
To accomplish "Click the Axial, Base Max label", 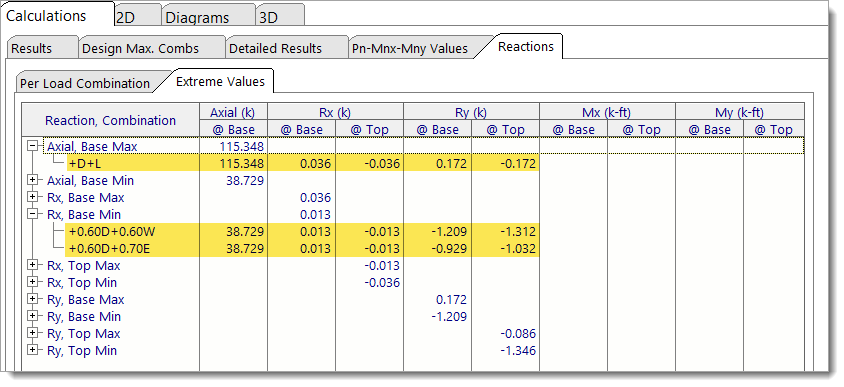I will [x=92, y=146].
